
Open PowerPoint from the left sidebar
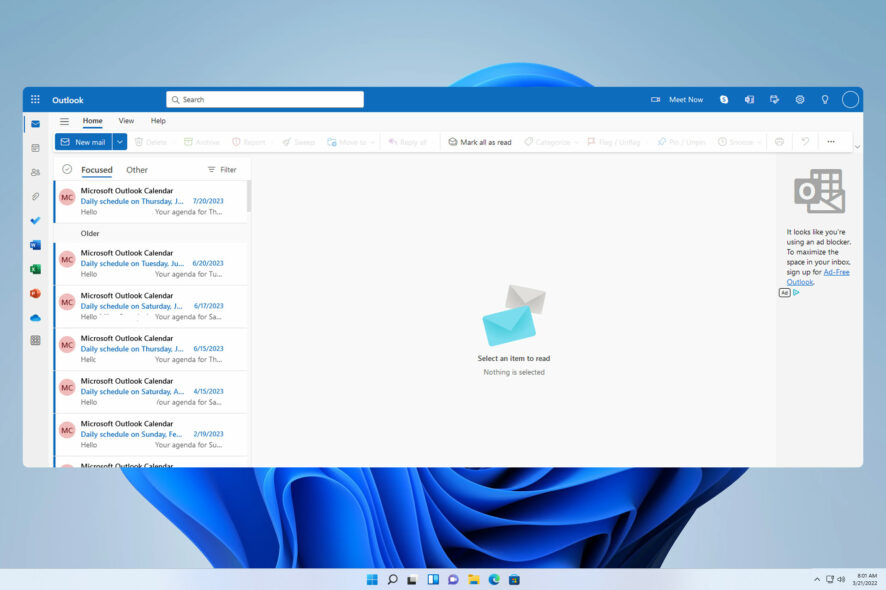click(x=35, y=294)
